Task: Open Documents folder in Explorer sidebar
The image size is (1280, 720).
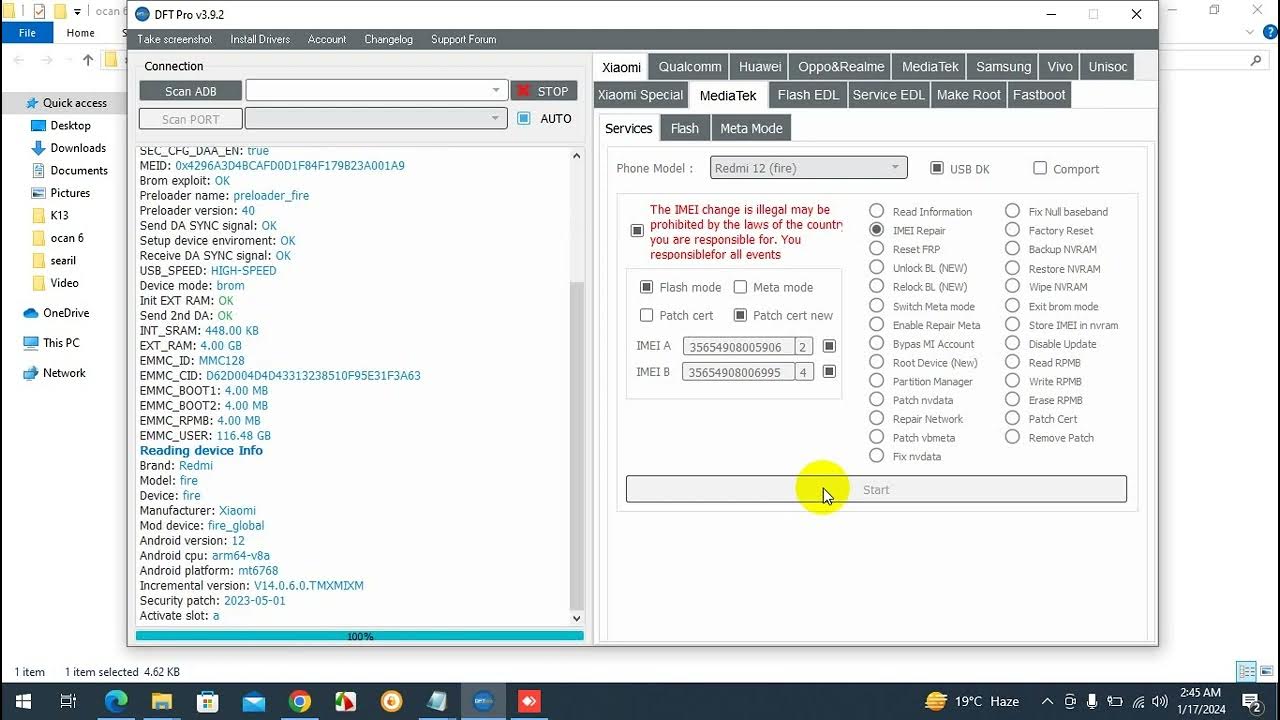Action: pos(78,170)
